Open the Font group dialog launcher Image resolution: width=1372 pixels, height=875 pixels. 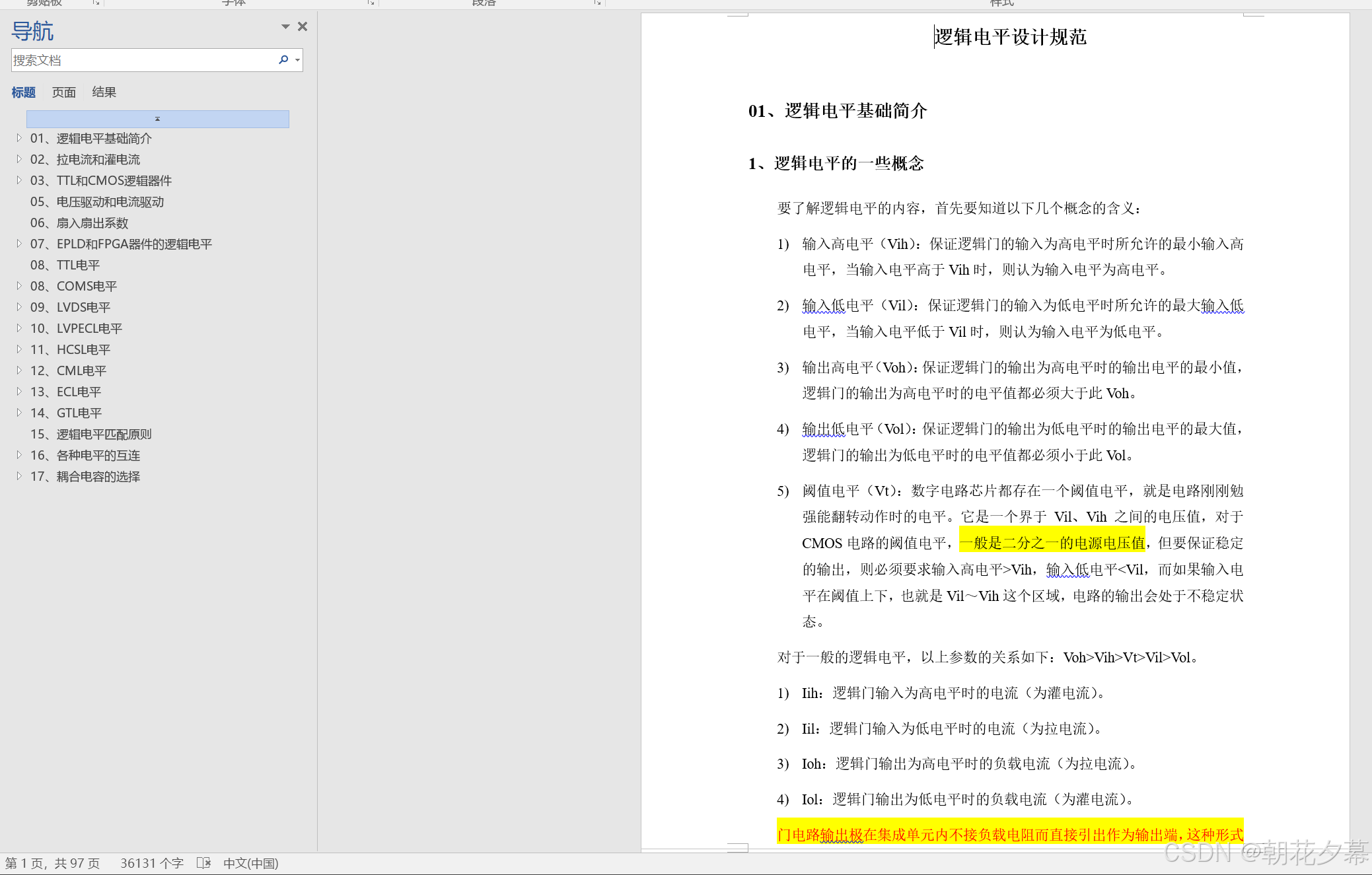point(371,3)
